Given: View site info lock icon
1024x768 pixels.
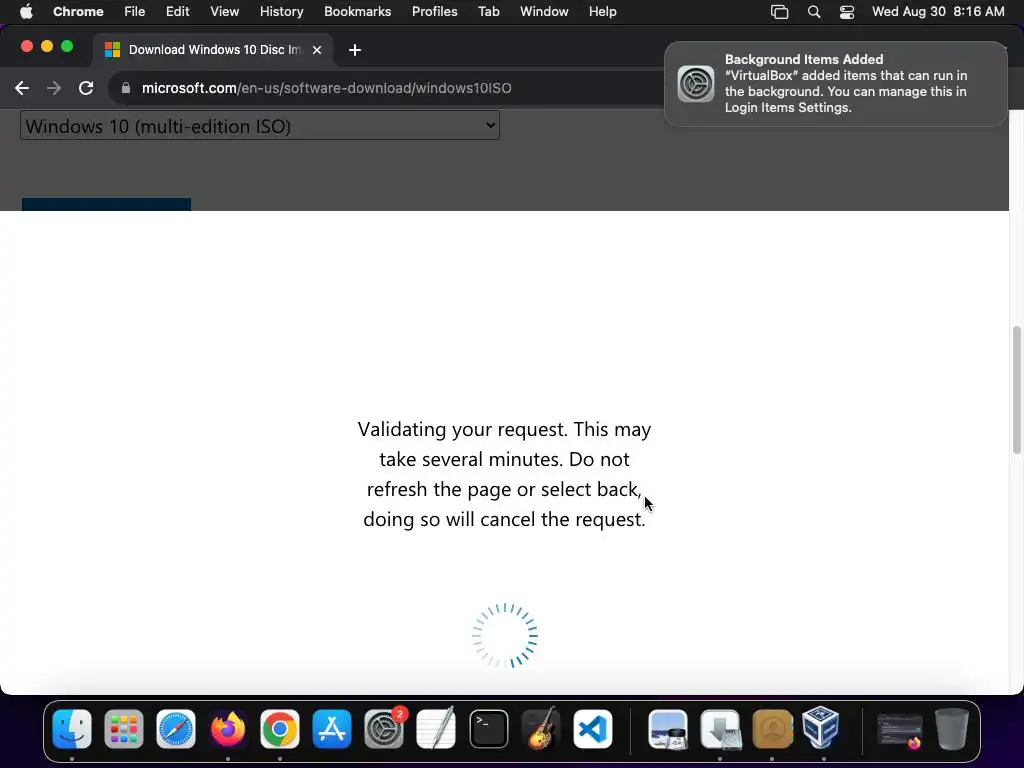Looking at the screenshot, I should (126, 88).
